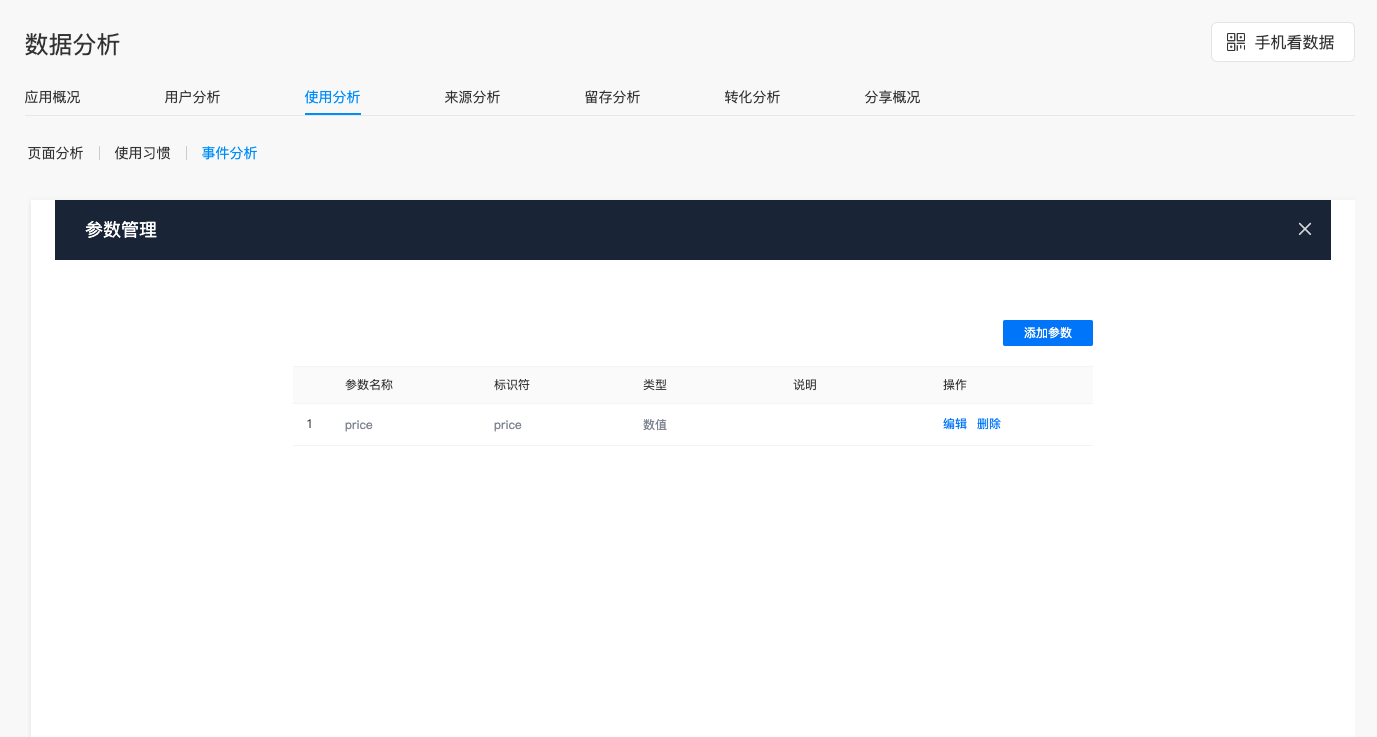Select the 事件分析 sub-tab

(229, 153)
